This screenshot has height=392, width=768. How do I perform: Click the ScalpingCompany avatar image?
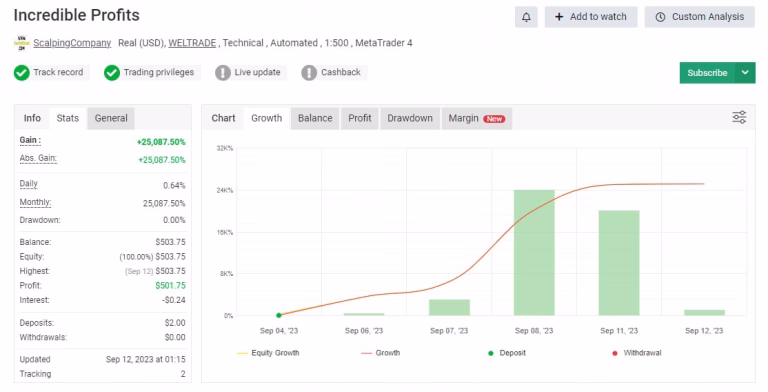pyautogui.click(x=22, y=43)
